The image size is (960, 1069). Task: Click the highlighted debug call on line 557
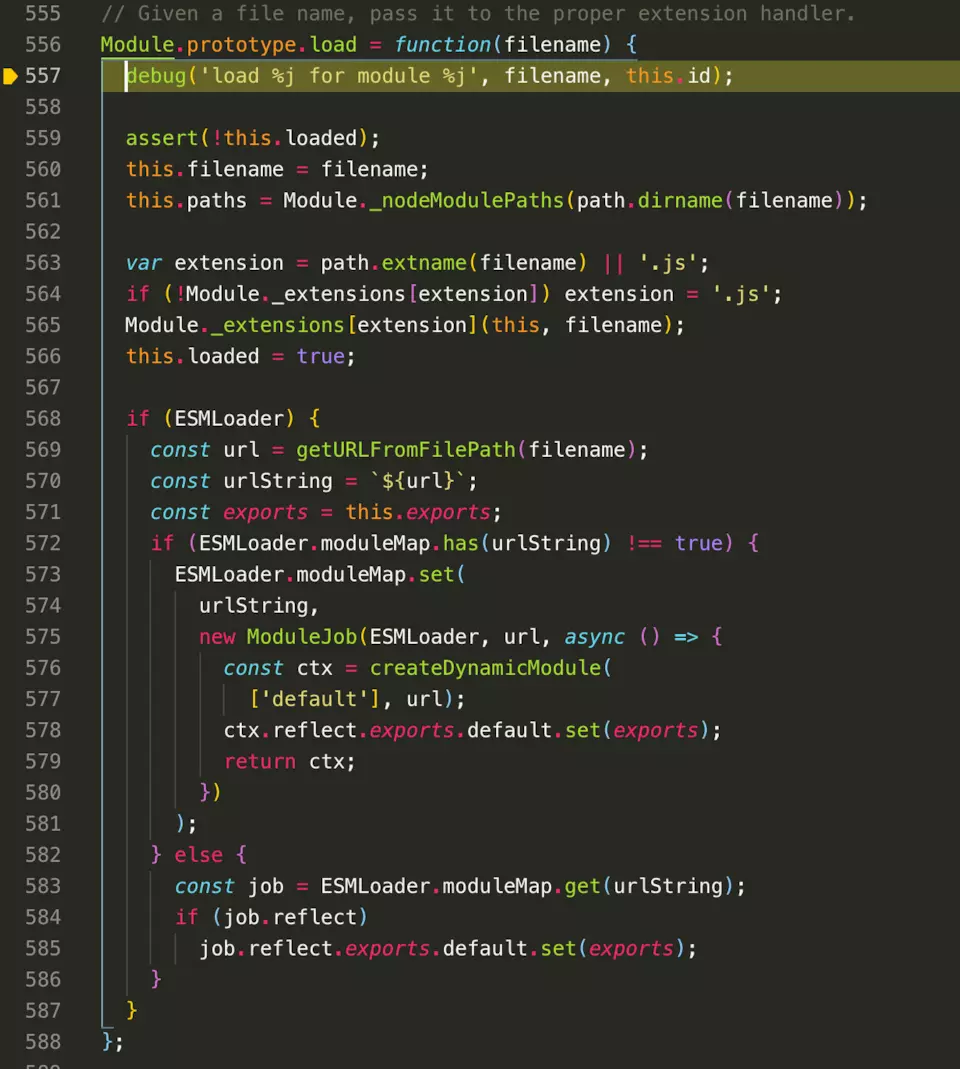[155, 76]
